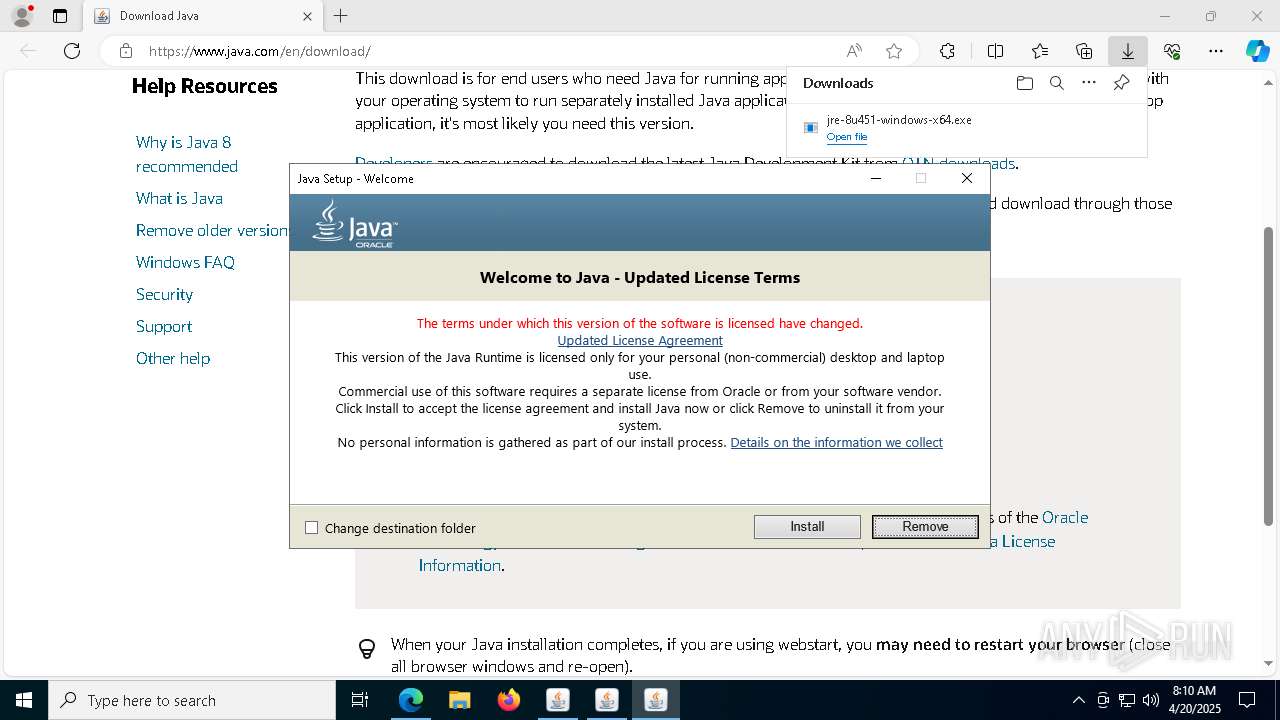
Task: Show hidden system tray icons
Action: tap(1078, 700)
